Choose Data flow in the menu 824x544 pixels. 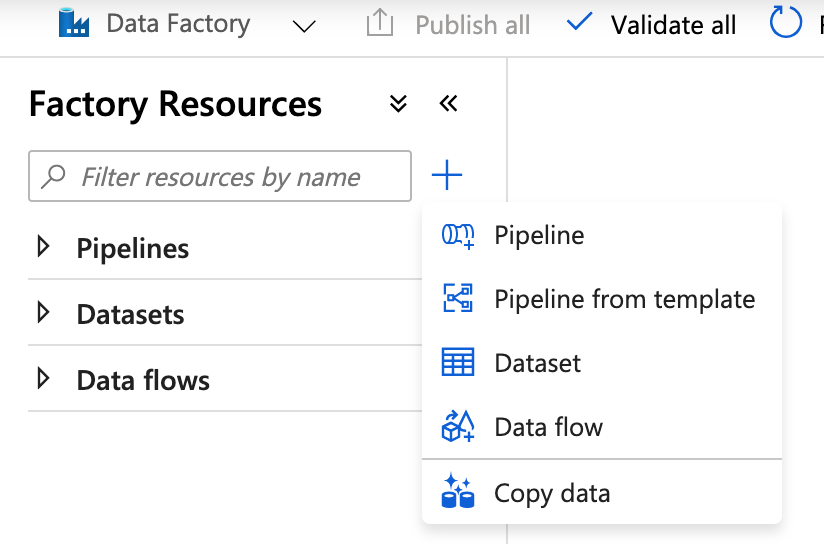(x=602, y=426)
